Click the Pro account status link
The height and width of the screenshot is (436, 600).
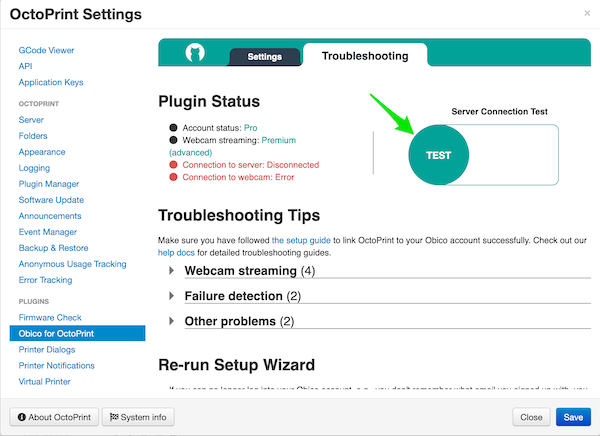[251, 128]
